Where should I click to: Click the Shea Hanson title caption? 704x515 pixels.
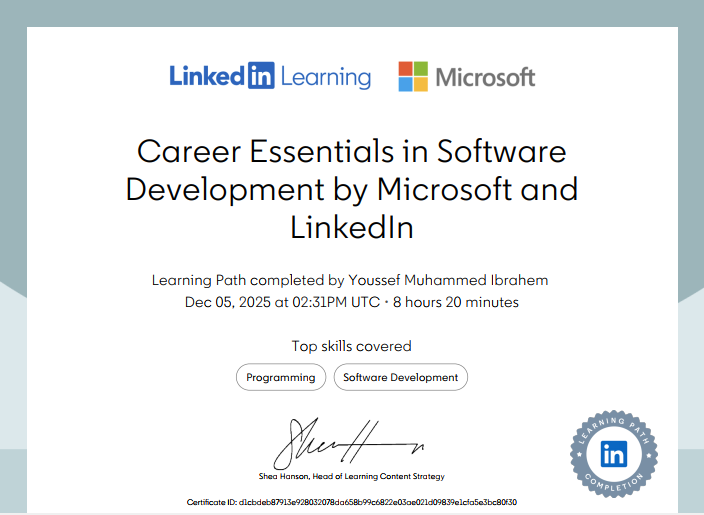pyautogui.click(x=352, y=476)
